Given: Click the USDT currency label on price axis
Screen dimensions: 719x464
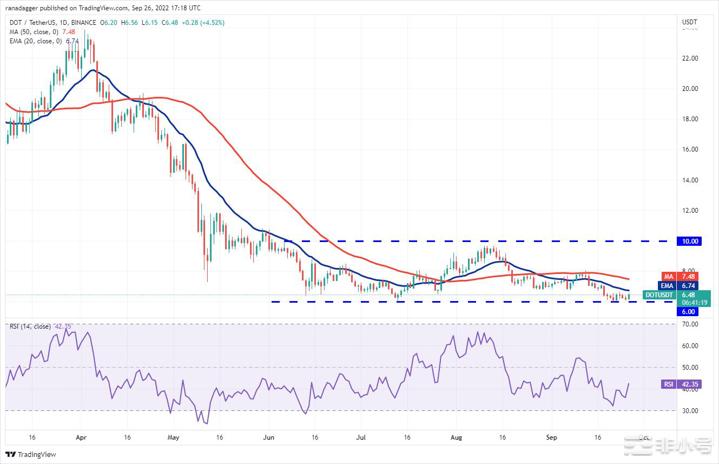Looking at the screenshot, I should (x=689, y=21).
